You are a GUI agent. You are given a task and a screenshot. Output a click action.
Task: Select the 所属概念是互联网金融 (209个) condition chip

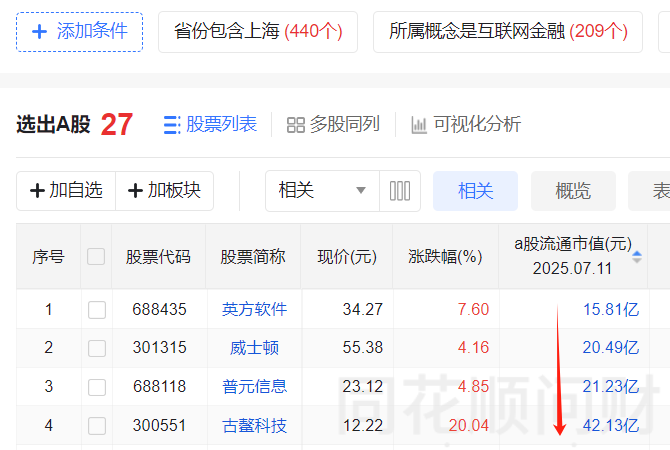[x=508, y=32]
